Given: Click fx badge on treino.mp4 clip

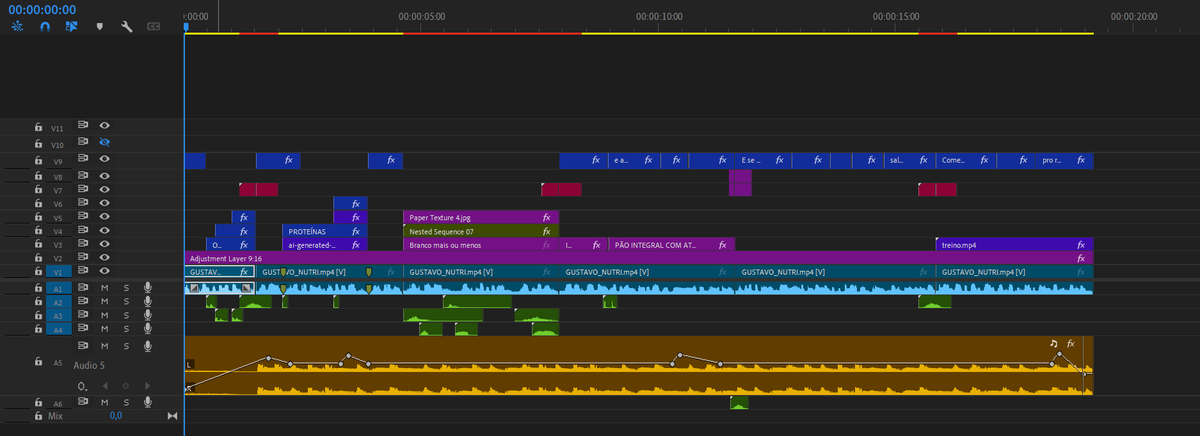Looking at the screenshot, I should (x=1081, y=244).
